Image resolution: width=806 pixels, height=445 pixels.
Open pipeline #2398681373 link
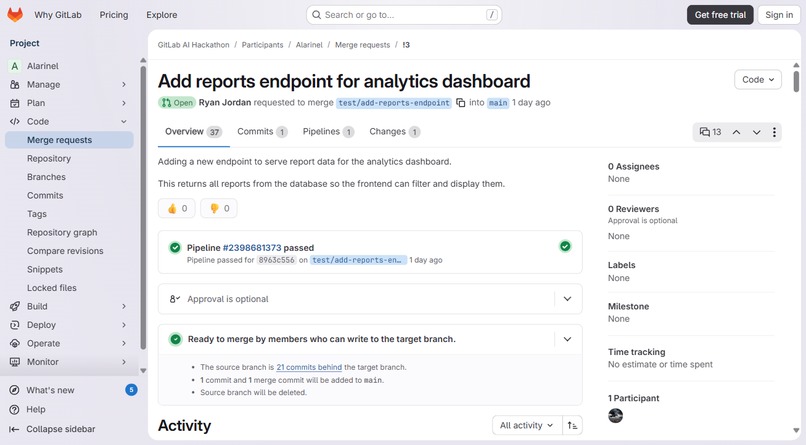252,248
